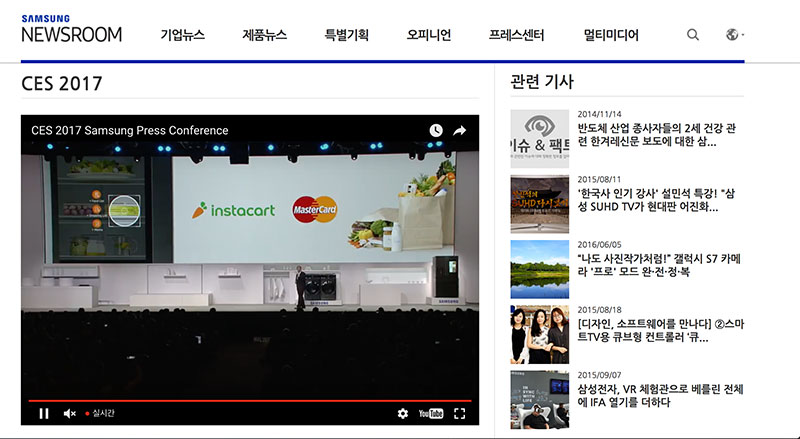Unmute the video with the speaker icon
The width and height of the screenshot is (800, 439).
[69, 413]
